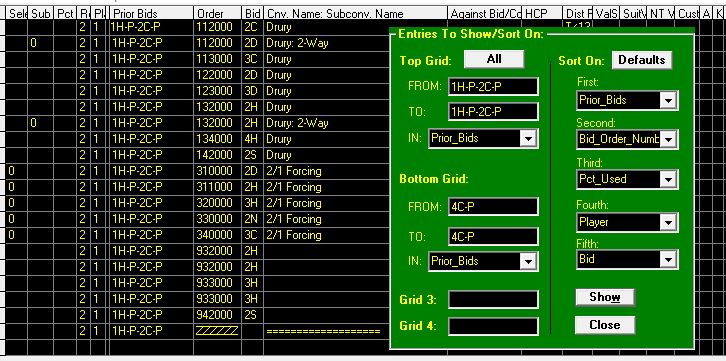Select order cell 142000
Image resolution: width=726 pixels, height=361 pixels.
pos(218,155)
